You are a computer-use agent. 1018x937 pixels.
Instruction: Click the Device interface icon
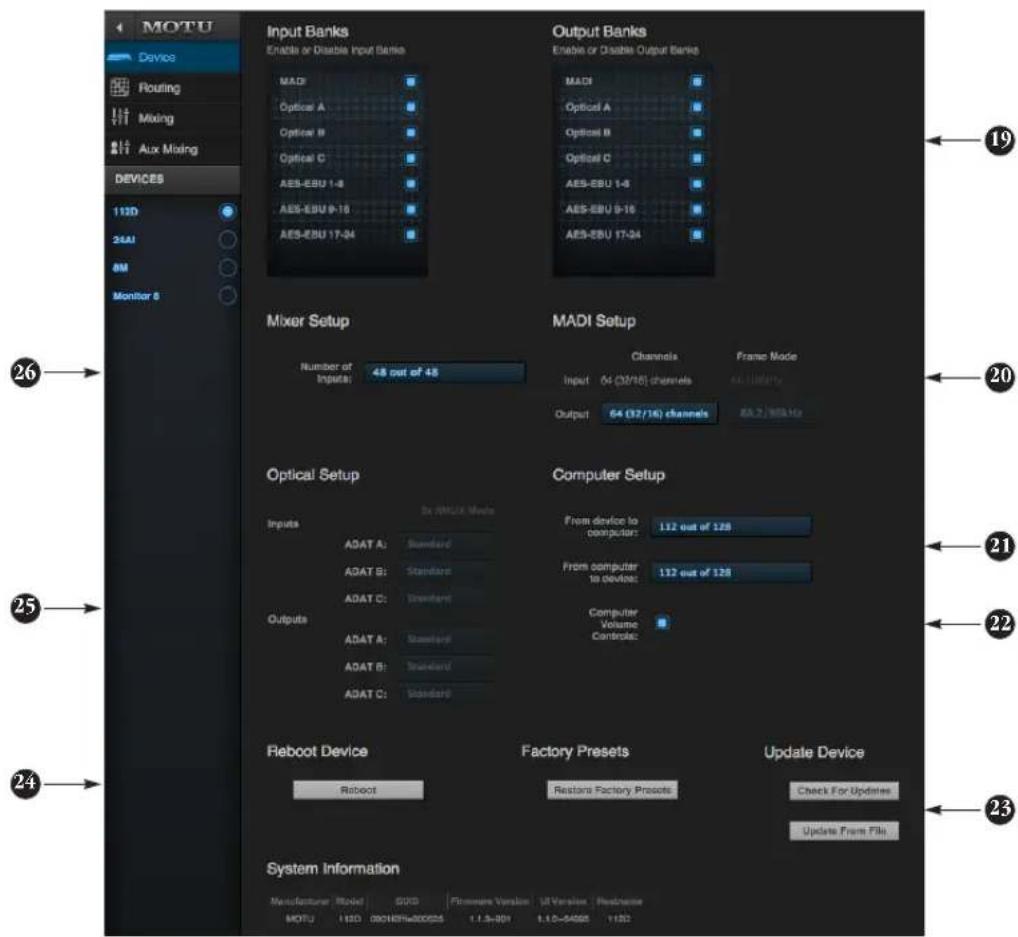[x=120, y=57]
